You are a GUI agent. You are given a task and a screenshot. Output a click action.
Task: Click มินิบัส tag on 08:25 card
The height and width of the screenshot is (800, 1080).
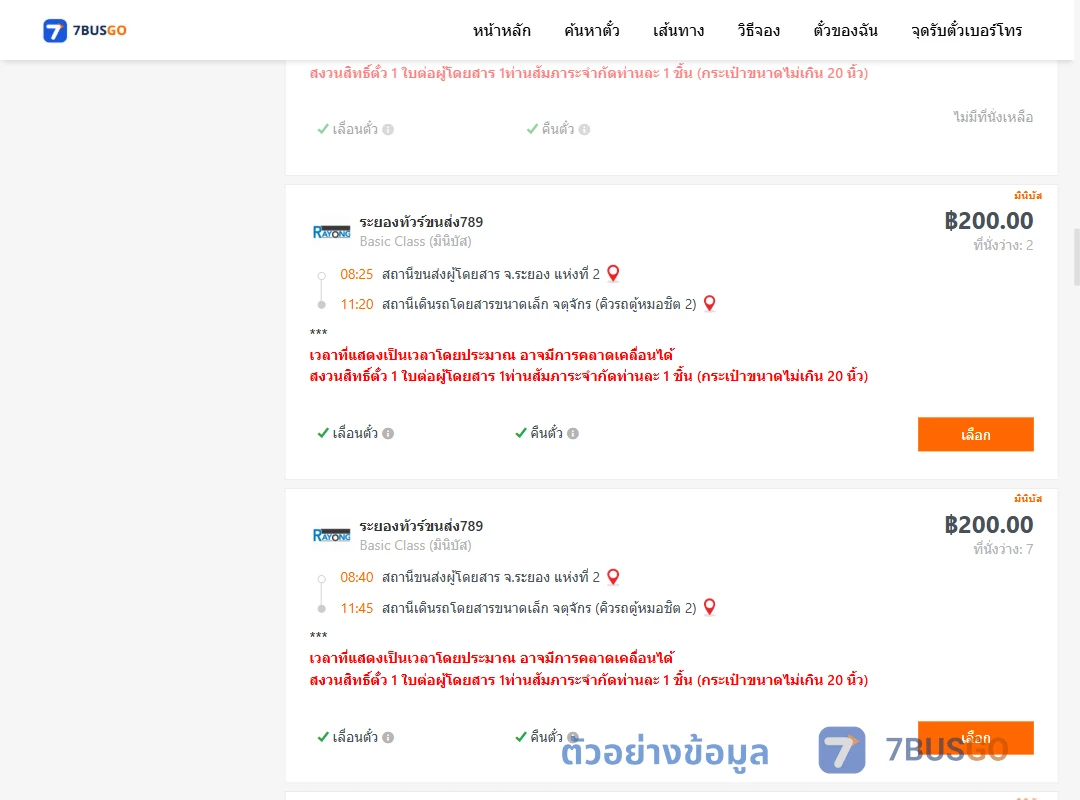click(1028, 196)
